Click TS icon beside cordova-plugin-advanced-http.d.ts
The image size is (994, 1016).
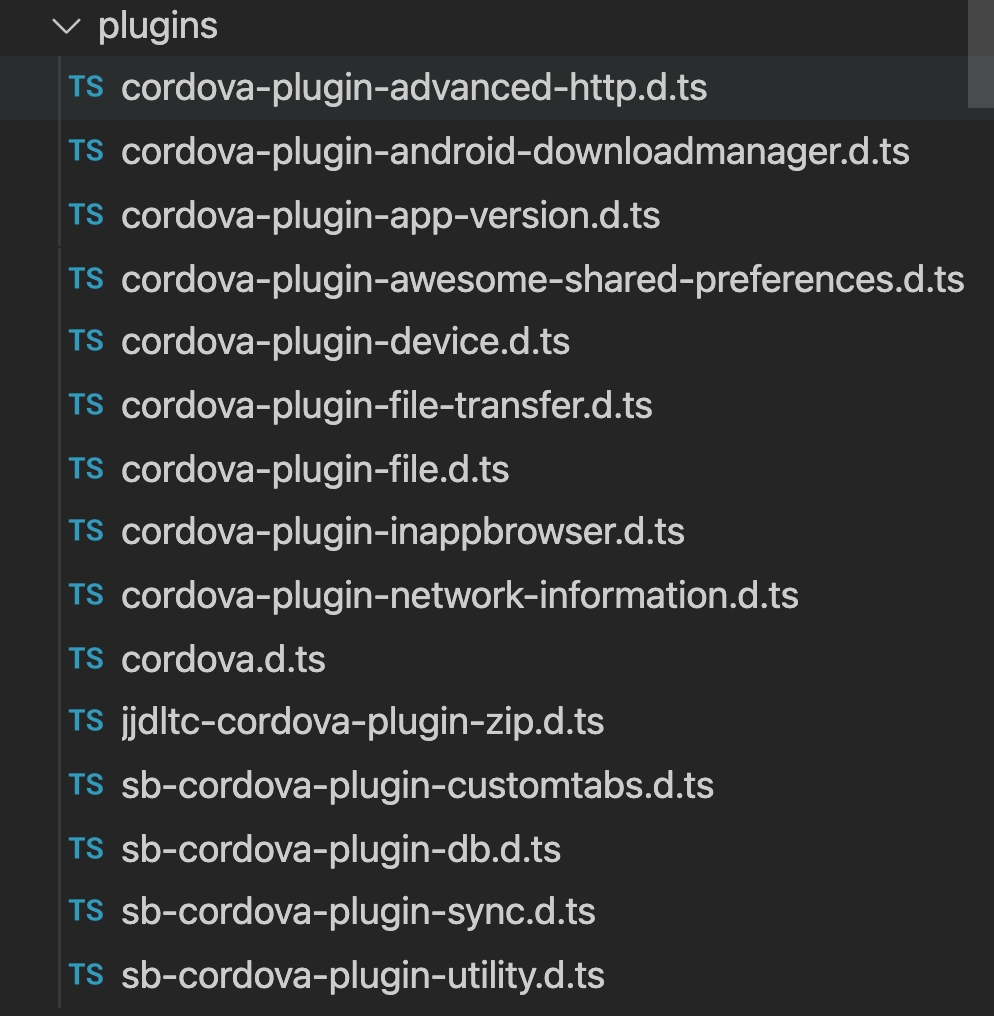[x=86, y=88]
